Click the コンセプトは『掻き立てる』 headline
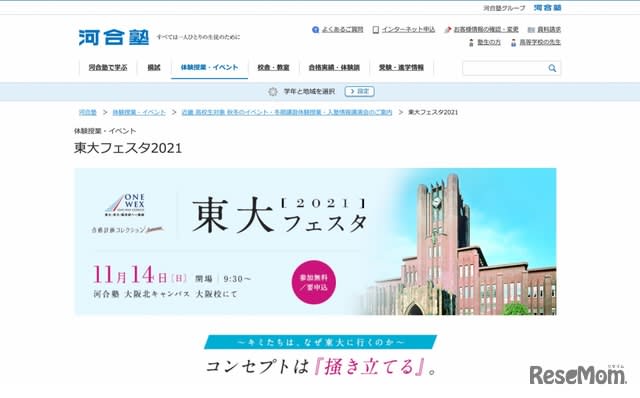The width and height of the screenshot is (640, 398). (322, 367)
